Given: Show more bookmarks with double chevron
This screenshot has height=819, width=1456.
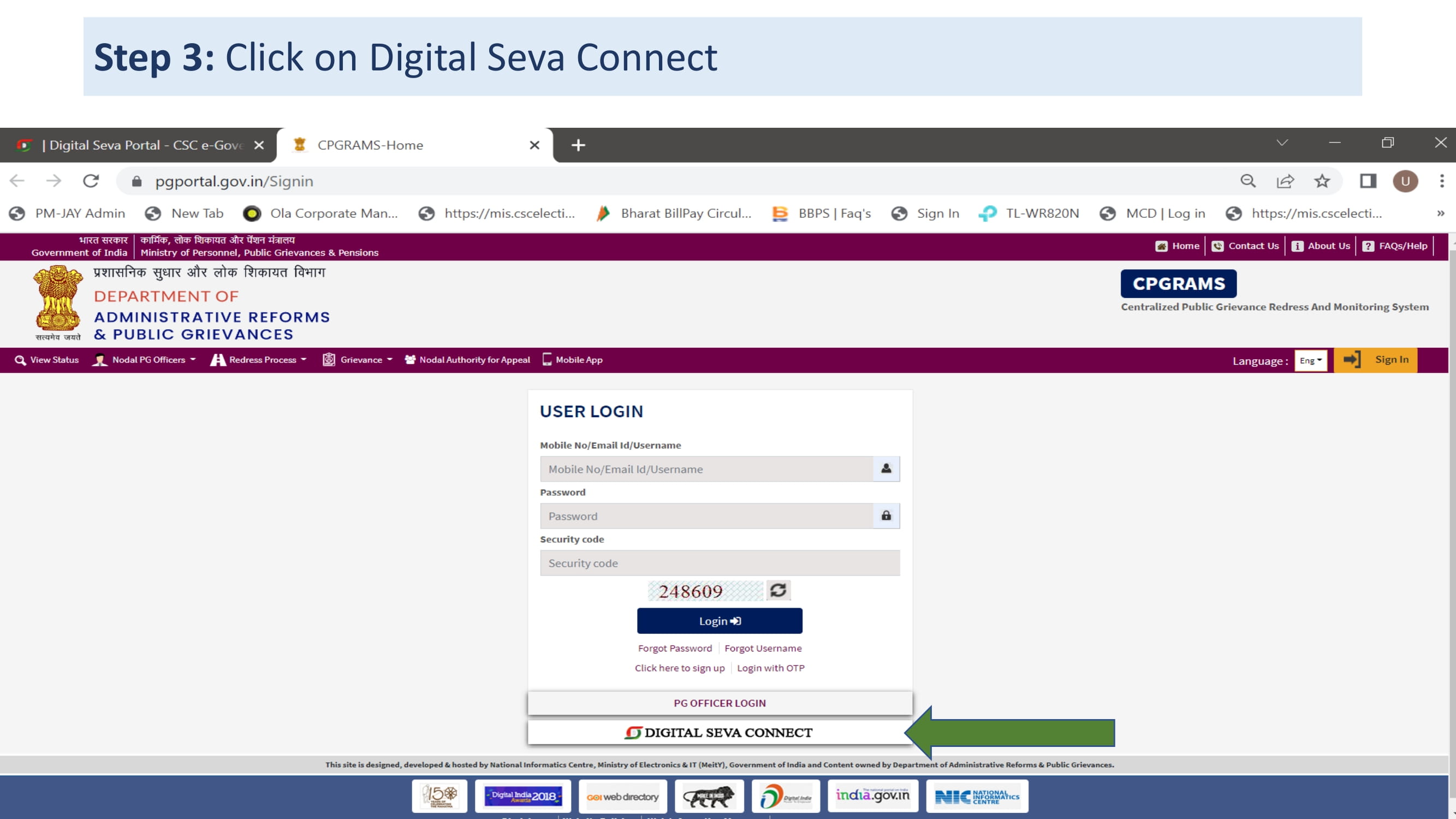Looking at the screenshot, I should point(1441,213).
